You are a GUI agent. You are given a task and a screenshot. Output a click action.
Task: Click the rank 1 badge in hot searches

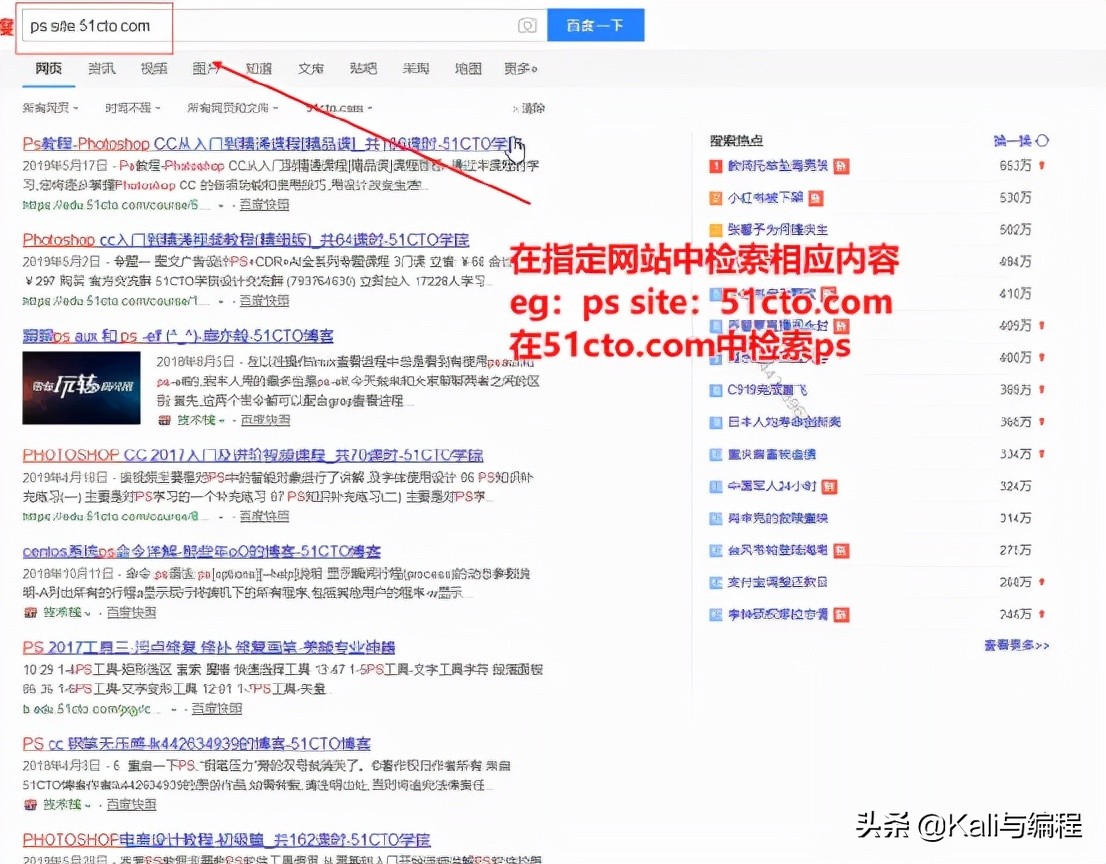[715, 166]
